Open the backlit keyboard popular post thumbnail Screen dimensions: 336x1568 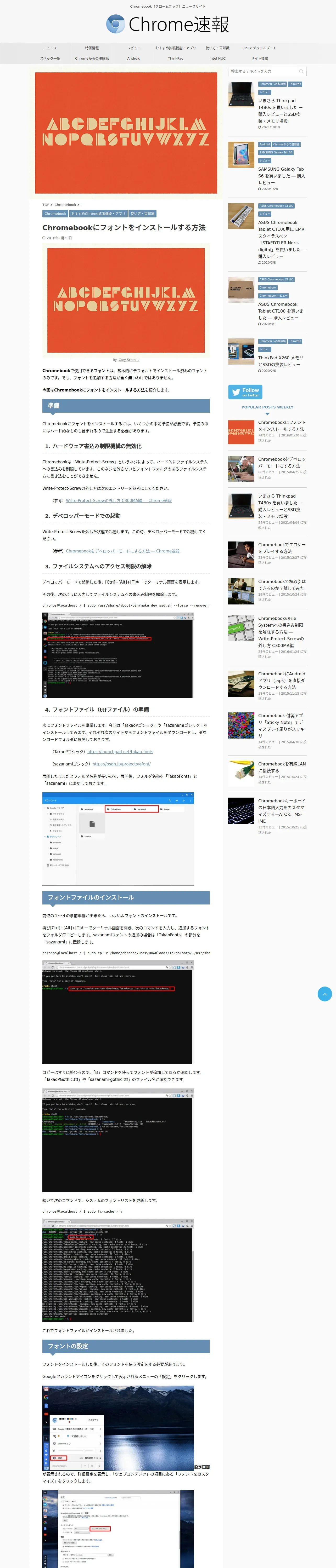click(x=241, y=810)
